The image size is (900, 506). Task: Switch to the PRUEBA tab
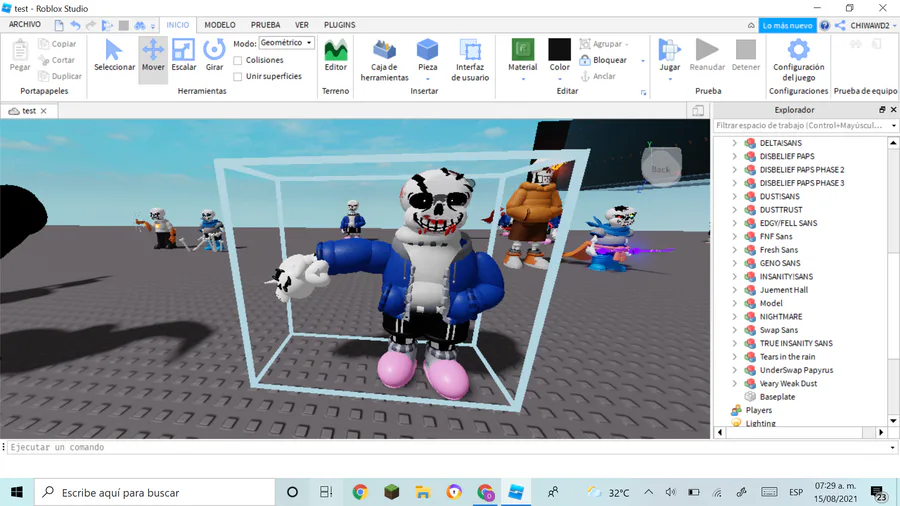(x=265, y=25)
